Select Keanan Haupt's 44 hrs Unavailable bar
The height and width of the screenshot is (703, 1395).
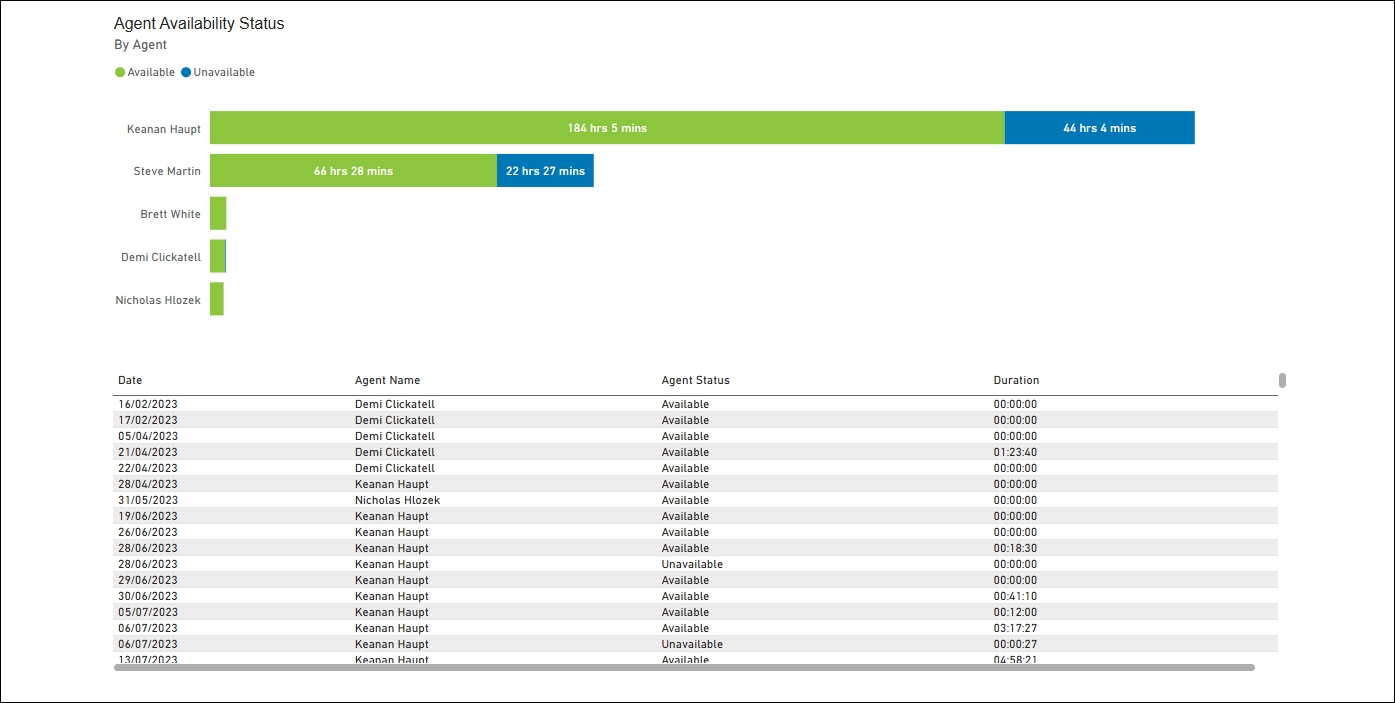click(1099, 128)
